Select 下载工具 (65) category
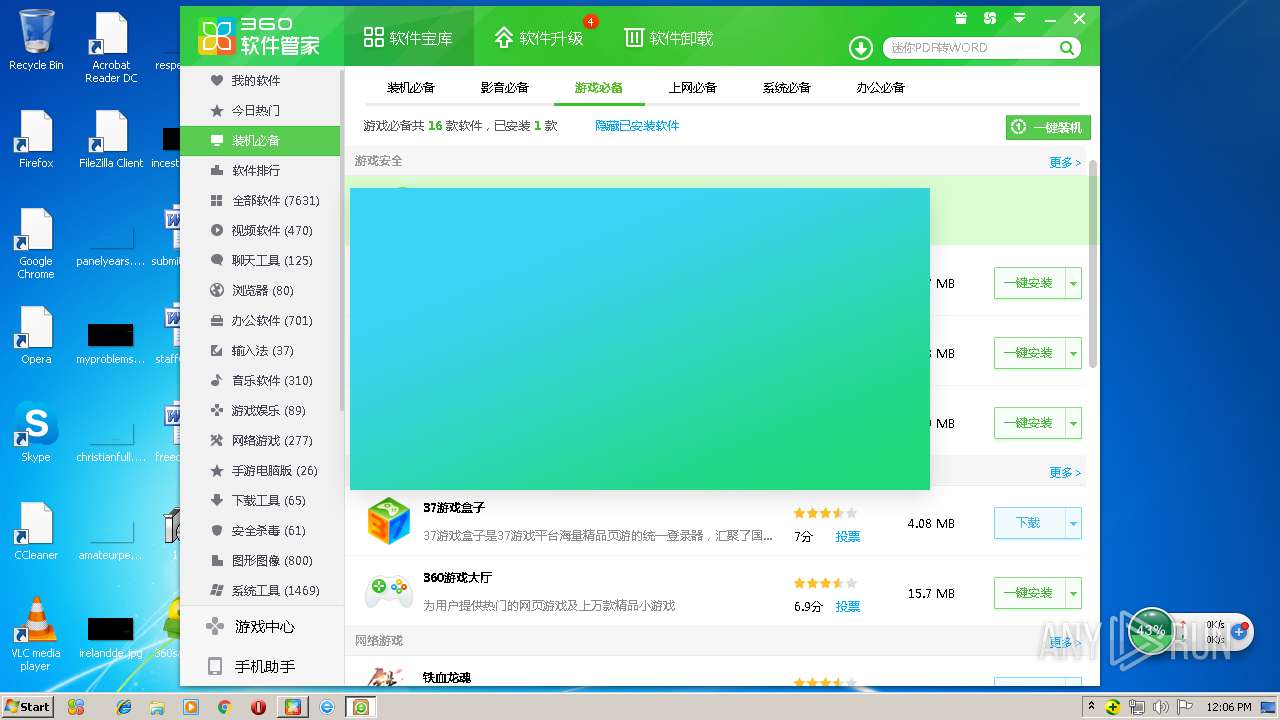Viewport: 1280px width, 720px height. click(x=260, y=500)
